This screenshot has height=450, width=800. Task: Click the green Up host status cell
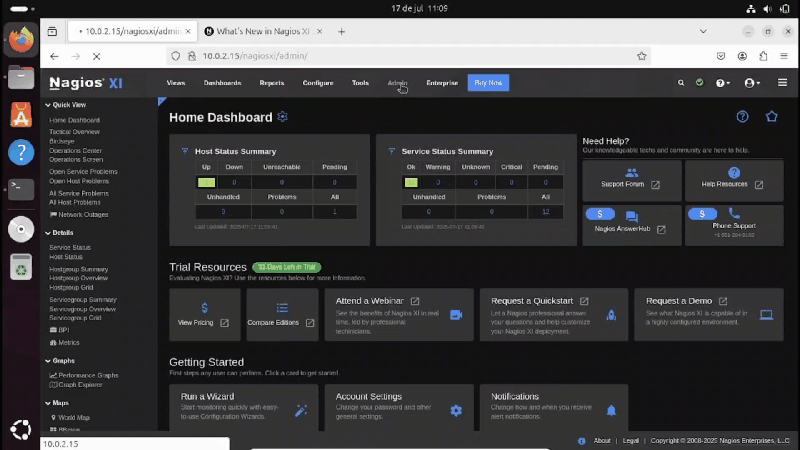(x=206, y=182)
